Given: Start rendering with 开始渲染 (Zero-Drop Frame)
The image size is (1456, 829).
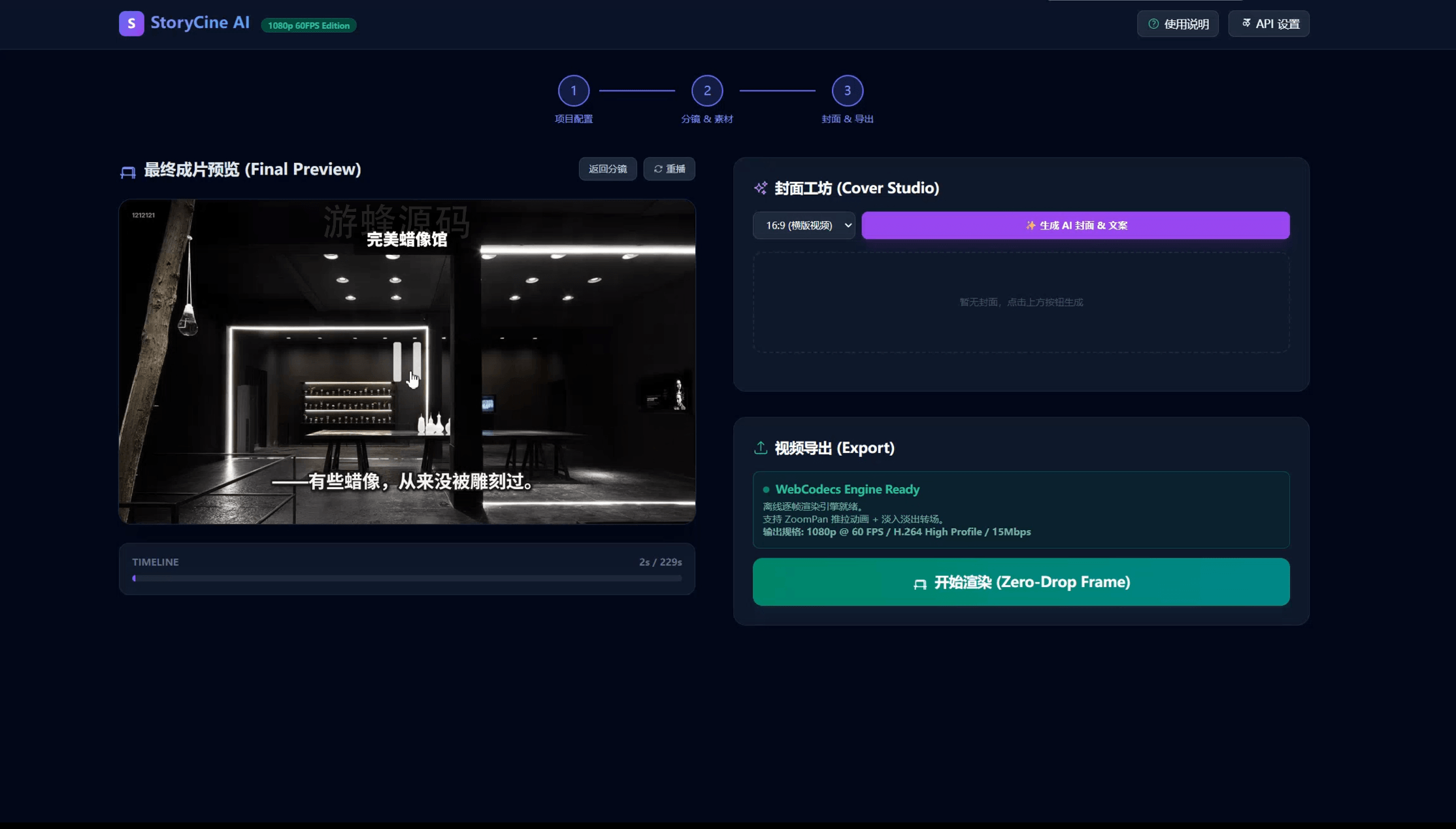Looking at the screenshot, I should pos(1021,582).
